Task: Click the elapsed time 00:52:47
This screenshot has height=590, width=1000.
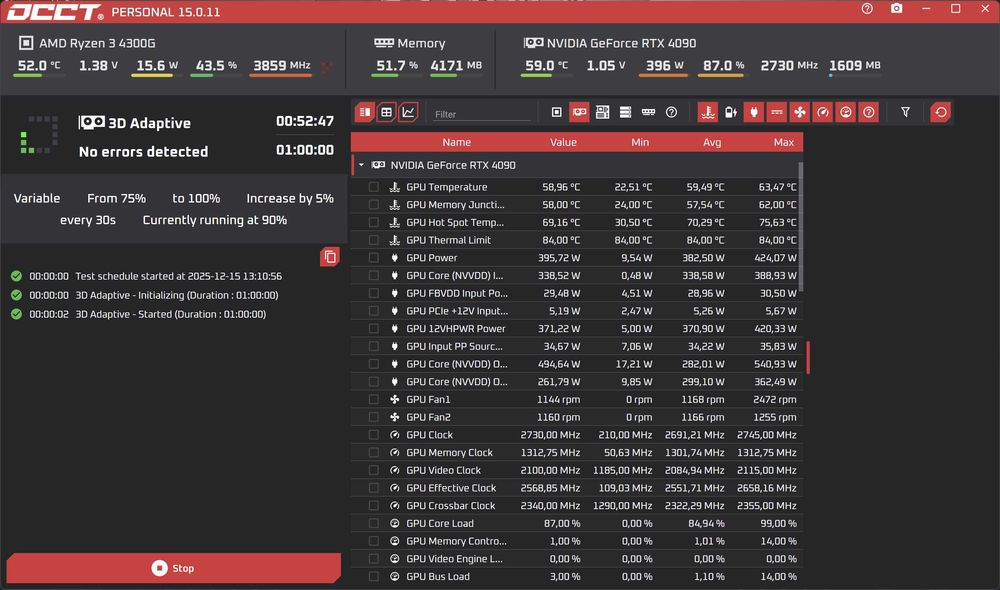Action: click(x=305, y=121)
